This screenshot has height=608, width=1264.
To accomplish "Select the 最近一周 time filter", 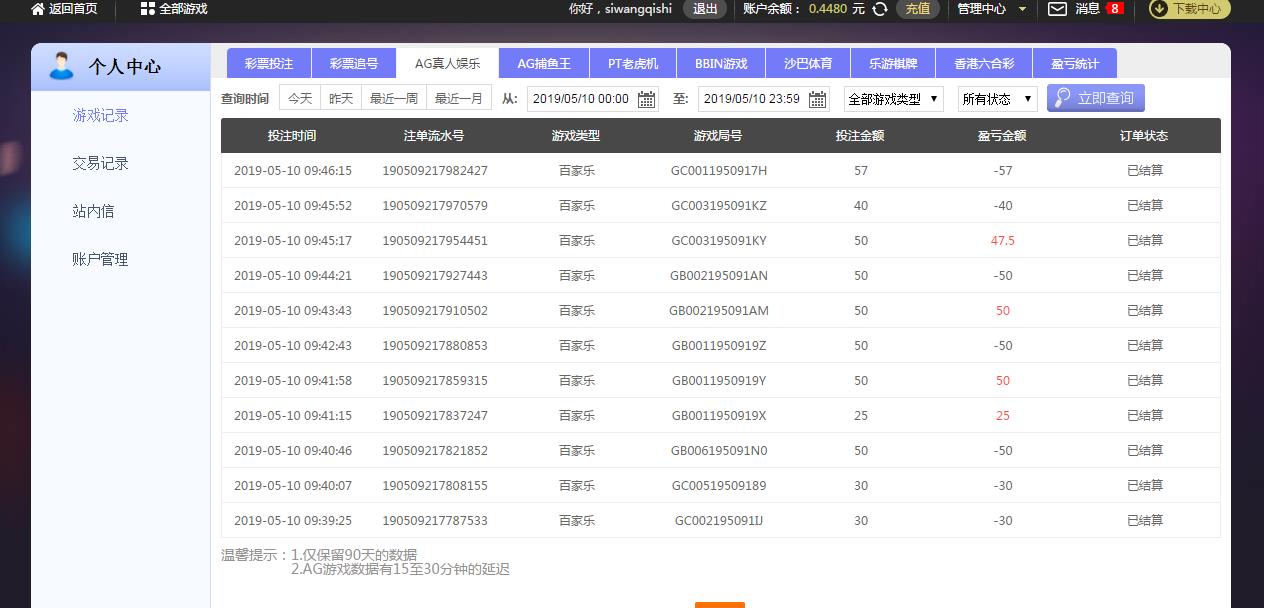I will click(394, 98).
